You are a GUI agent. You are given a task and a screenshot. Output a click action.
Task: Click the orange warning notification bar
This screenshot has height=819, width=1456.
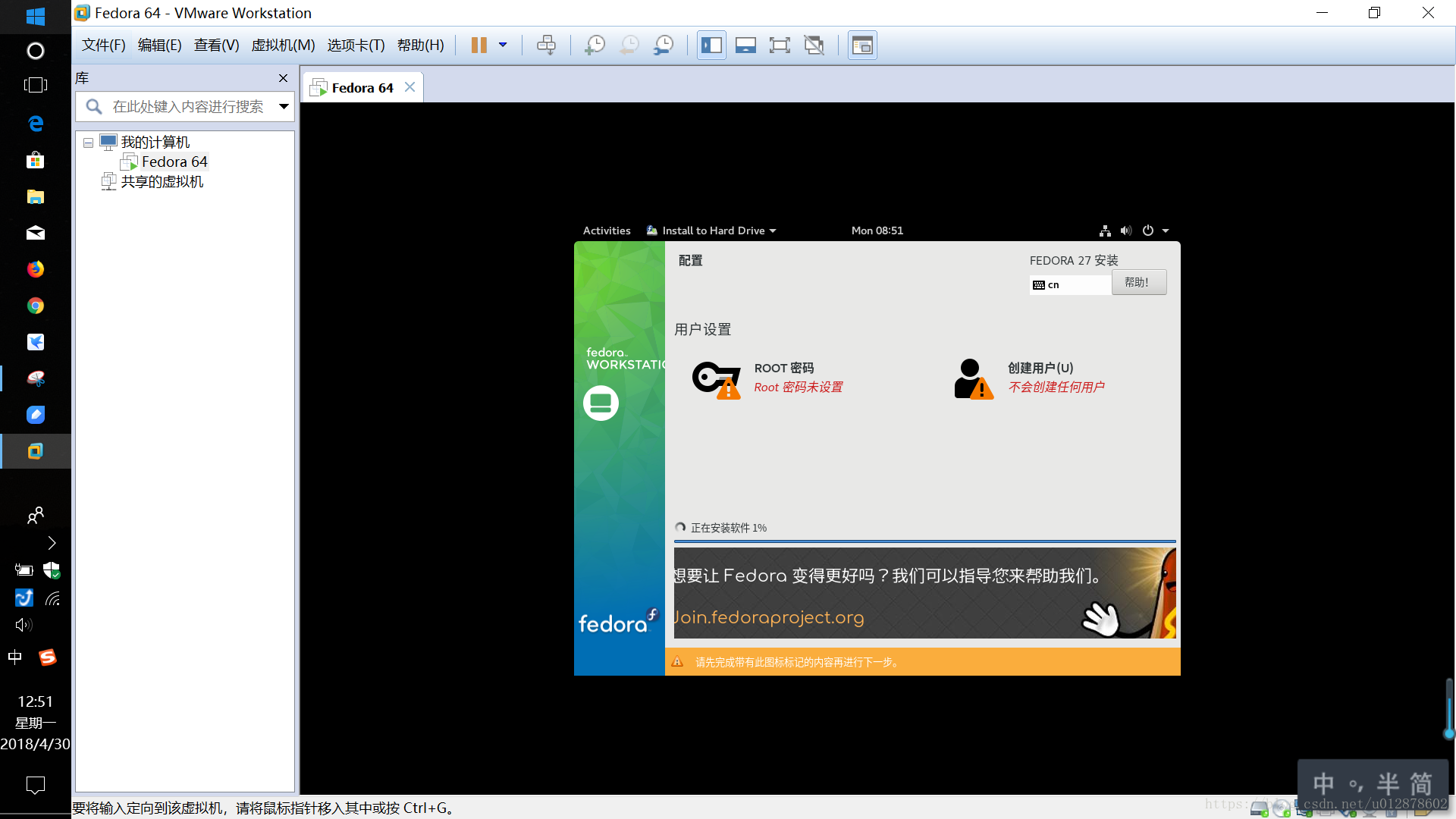pos(922,662)
